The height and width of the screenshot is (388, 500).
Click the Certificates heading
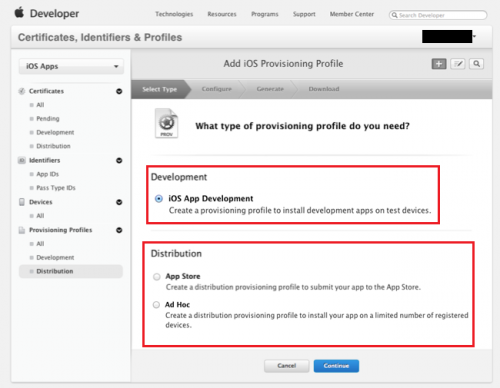[46, 91]
